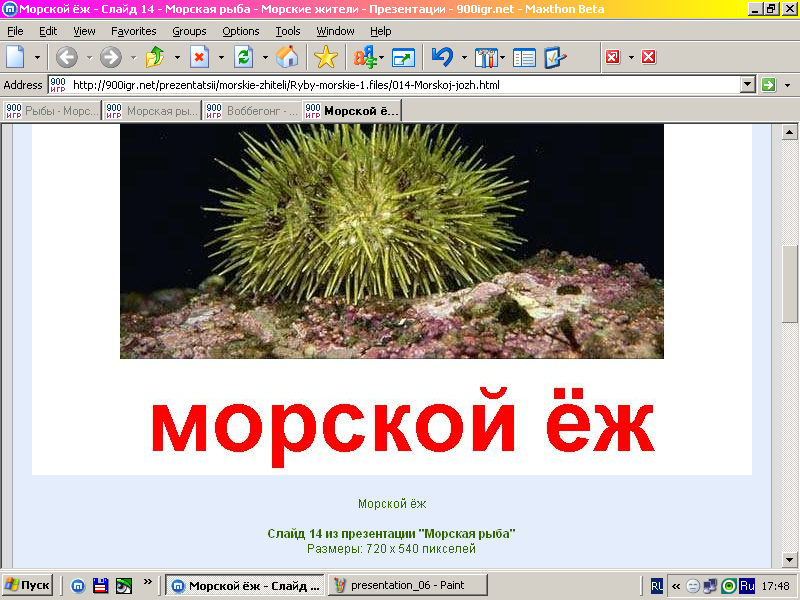Click the Forward navigation arrow

pyautogui.click(x=110, y=57)
